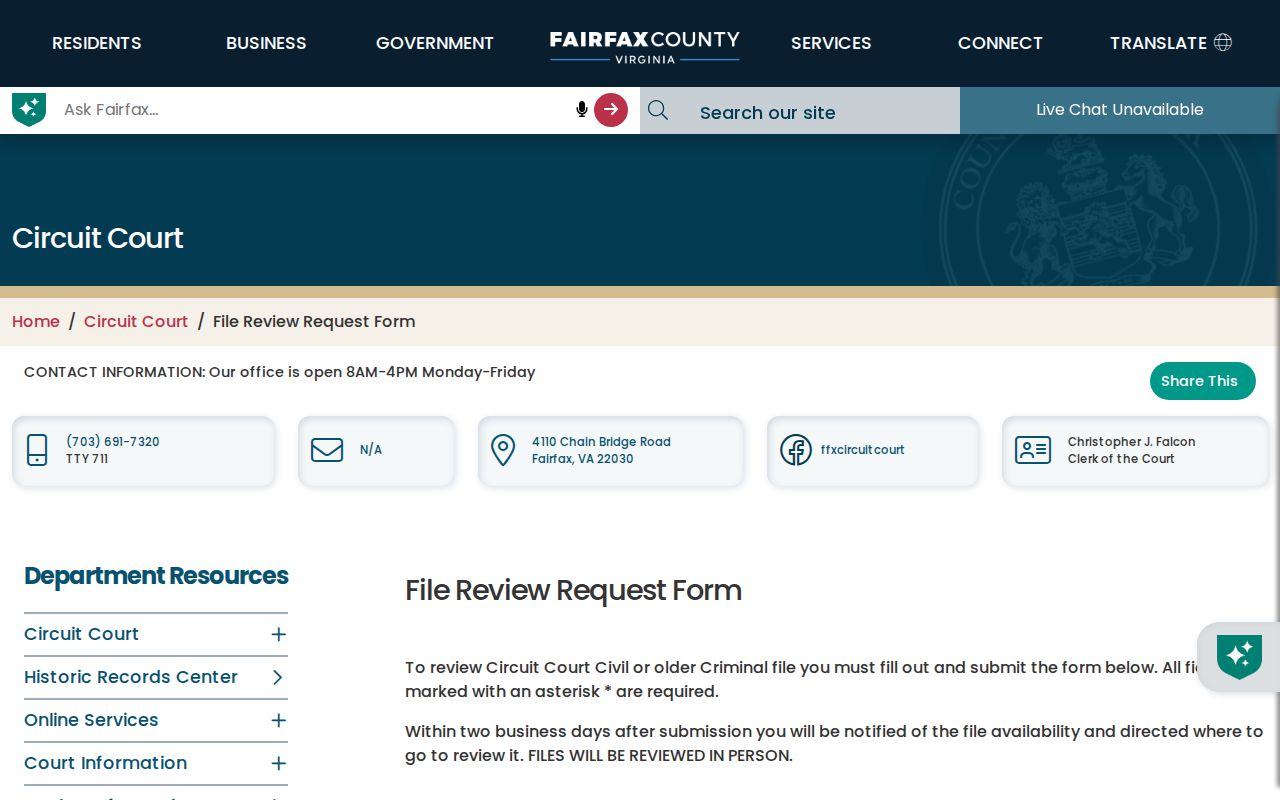Click the Share This button
Screen dimensions: 1280x800
tap(1203, 381)
